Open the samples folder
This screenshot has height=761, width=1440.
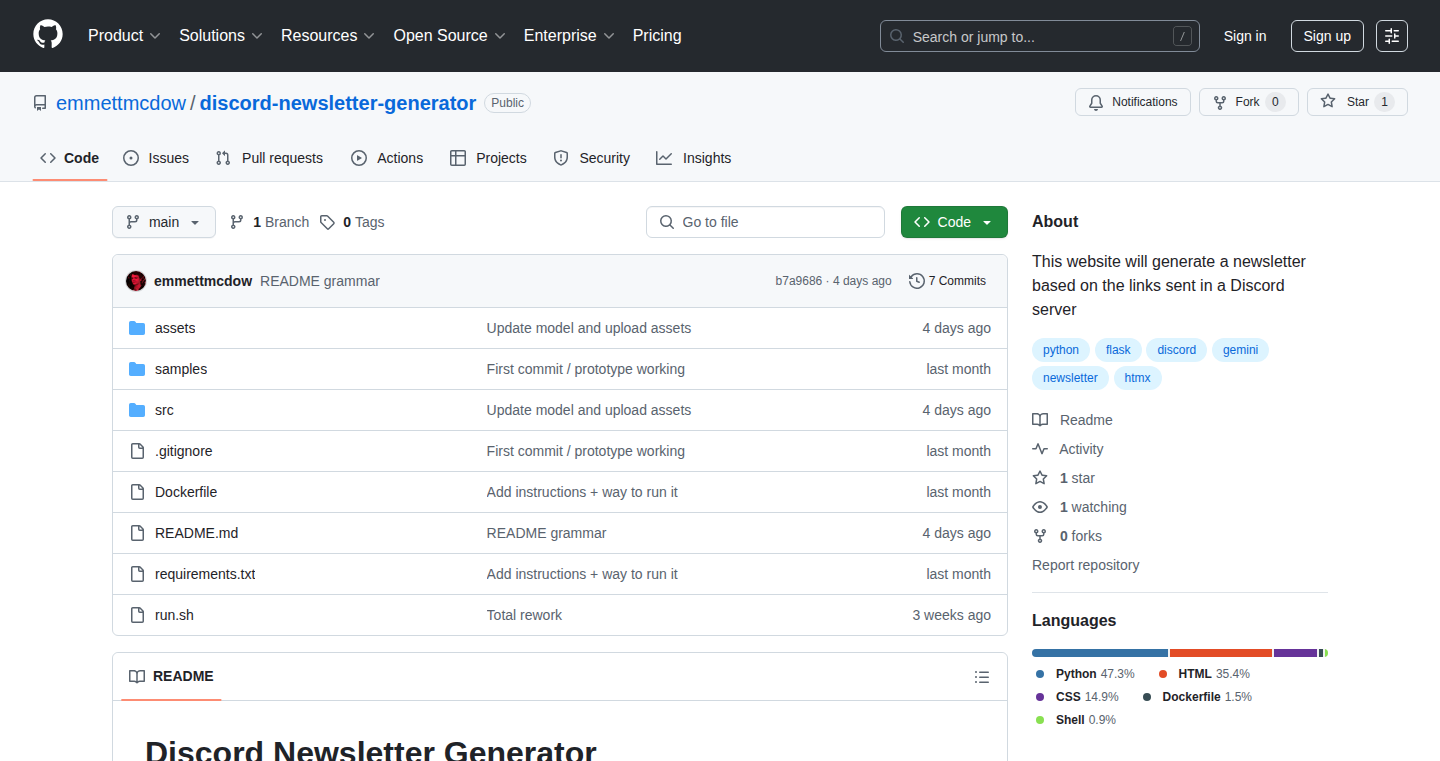181,369
